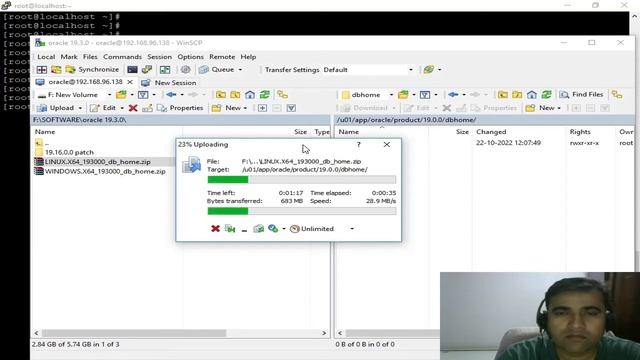
Task: Go to local parent directory
Action: pyautogui.click(x=221, y=95)
